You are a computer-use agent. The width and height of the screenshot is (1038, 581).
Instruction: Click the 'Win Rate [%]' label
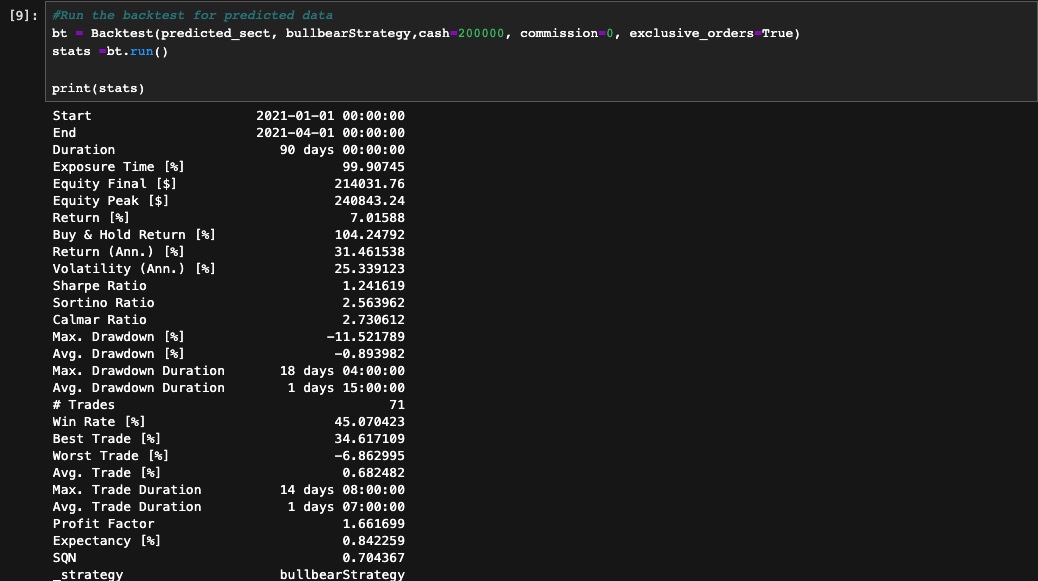point(99,422)
